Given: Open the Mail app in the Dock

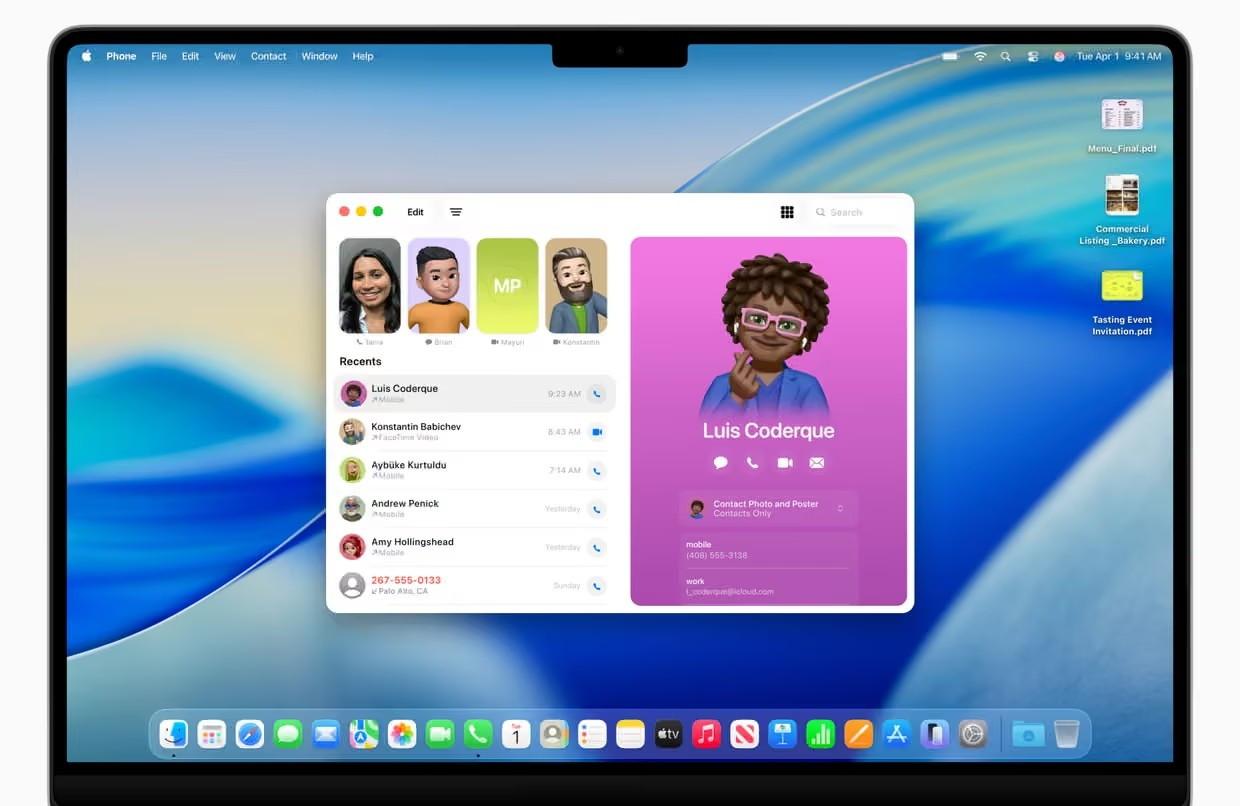Looking at the screenshot, I should click(x=326, y=734).
